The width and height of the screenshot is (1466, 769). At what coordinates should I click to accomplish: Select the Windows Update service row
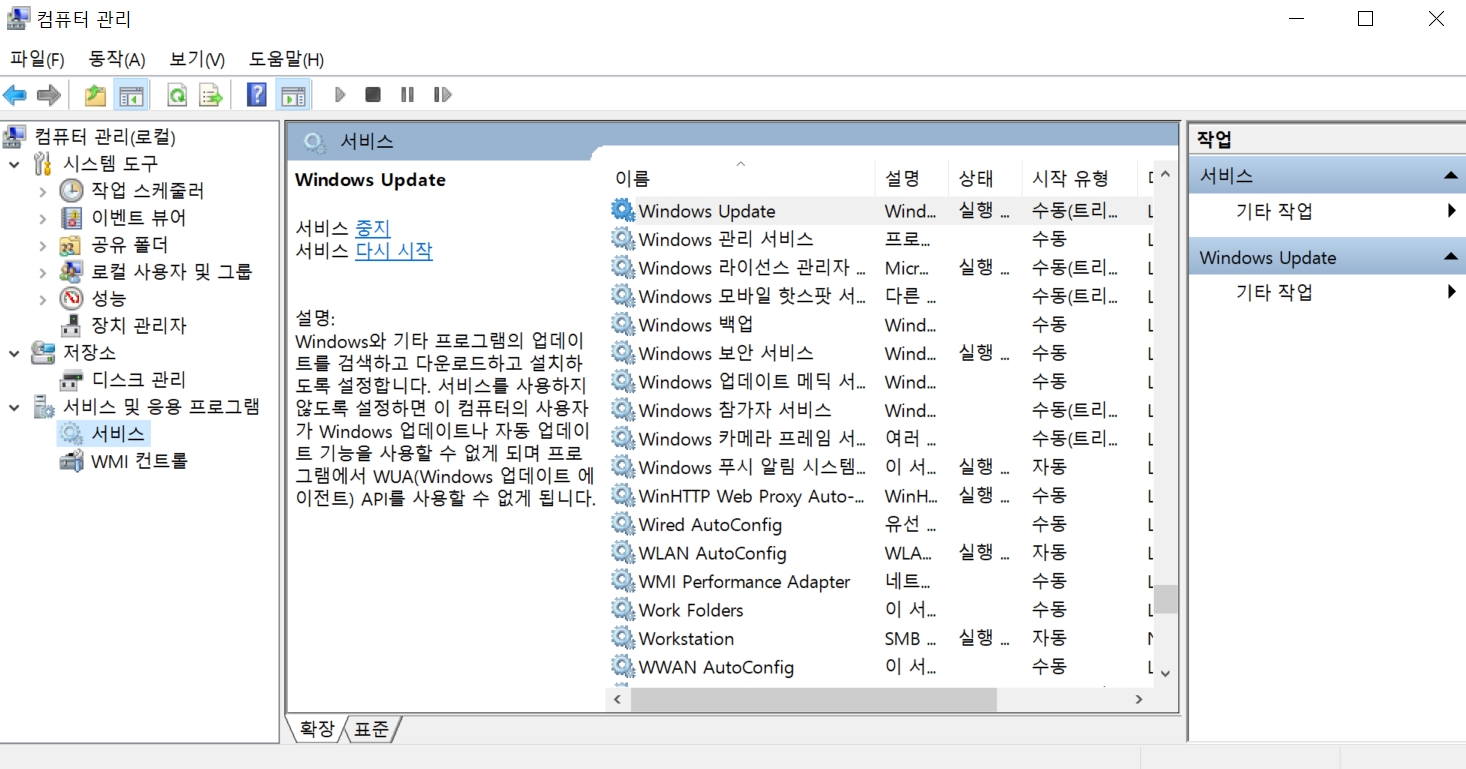click(879, 211)
